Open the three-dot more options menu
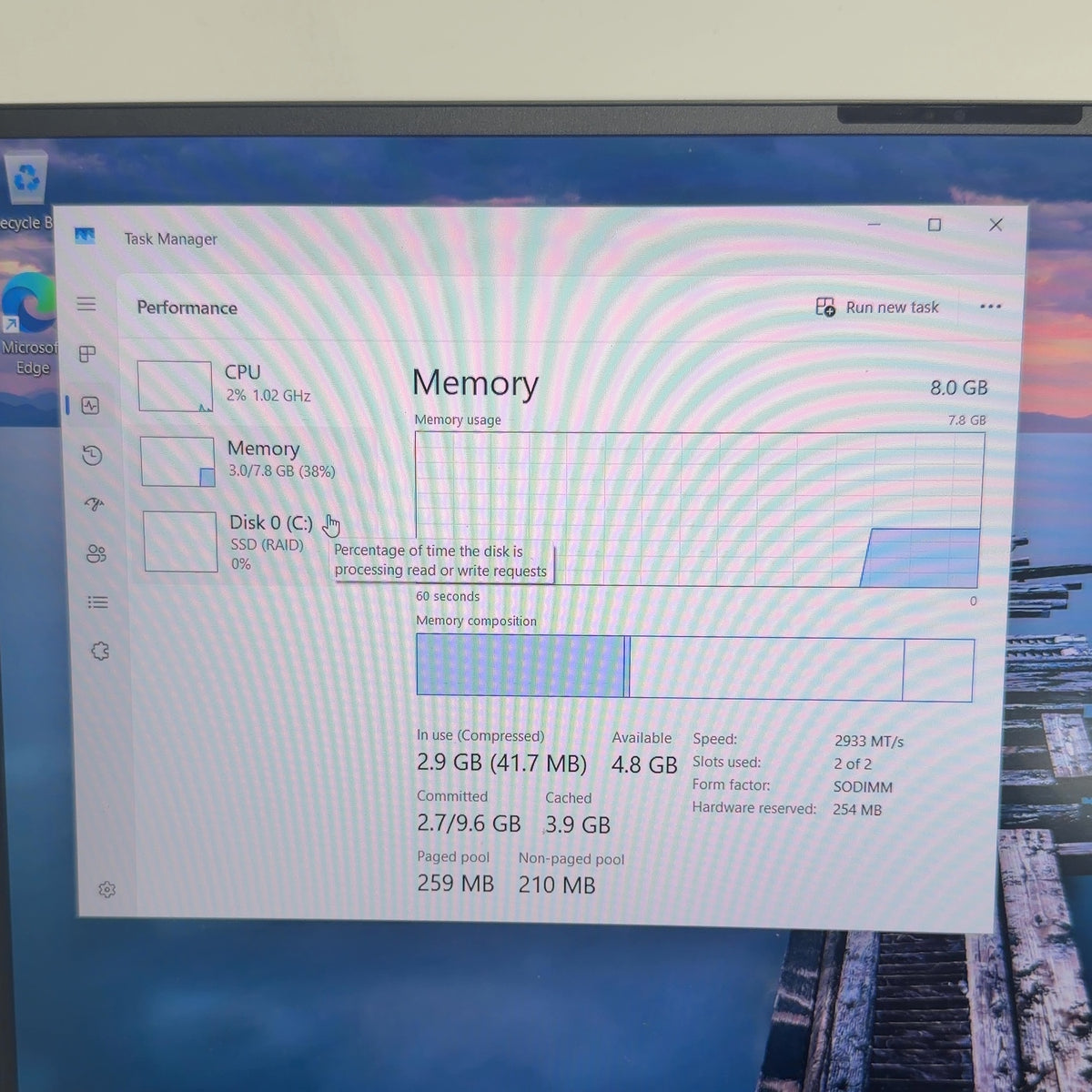This screenshot has height=1092, width=1092. (x=990, y=307)
